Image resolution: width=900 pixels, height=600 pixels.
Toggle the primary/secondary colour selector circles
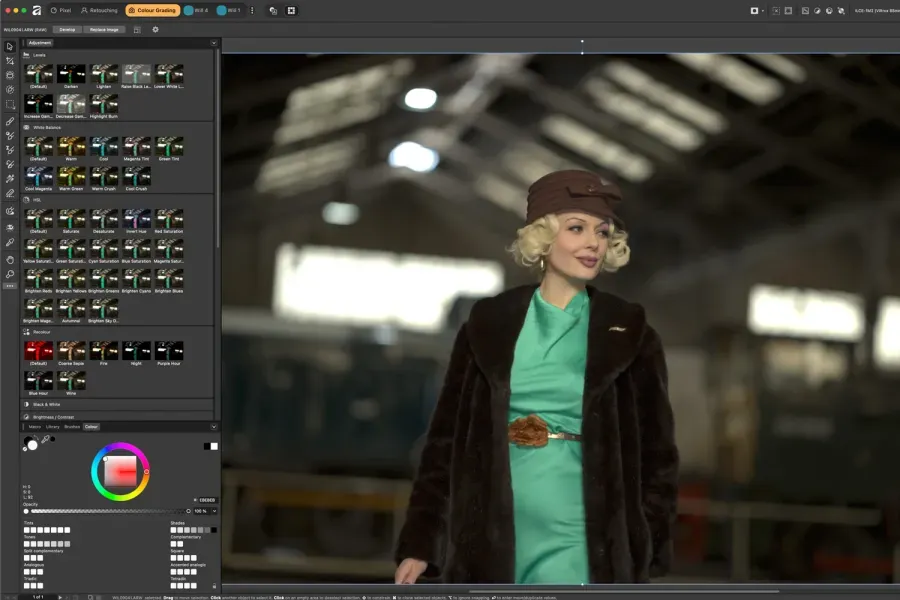pyautogui.click(x=30, y=442)
